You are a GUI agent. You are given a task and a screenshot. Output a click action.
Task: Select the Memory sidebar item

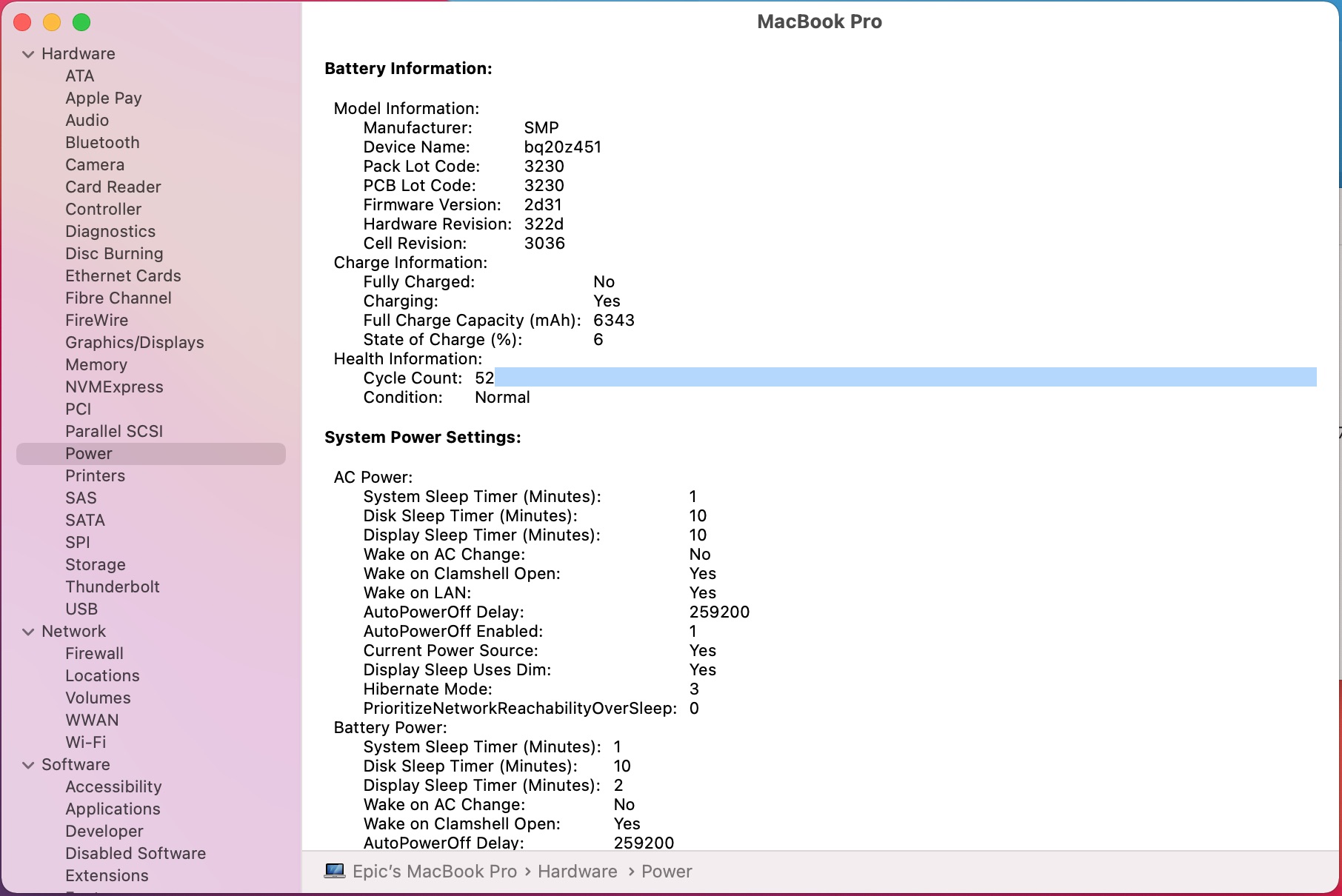pos(96,364)
